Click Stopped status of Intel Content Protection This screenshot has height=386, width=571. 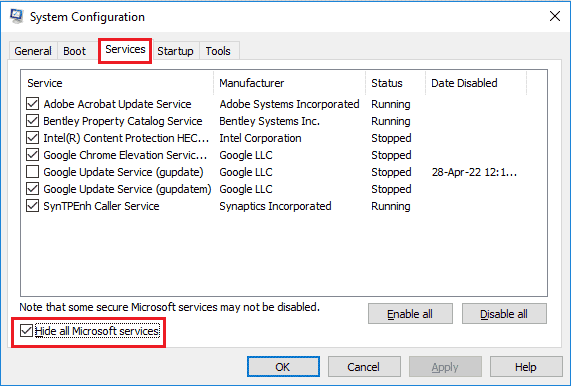(391, 138)
